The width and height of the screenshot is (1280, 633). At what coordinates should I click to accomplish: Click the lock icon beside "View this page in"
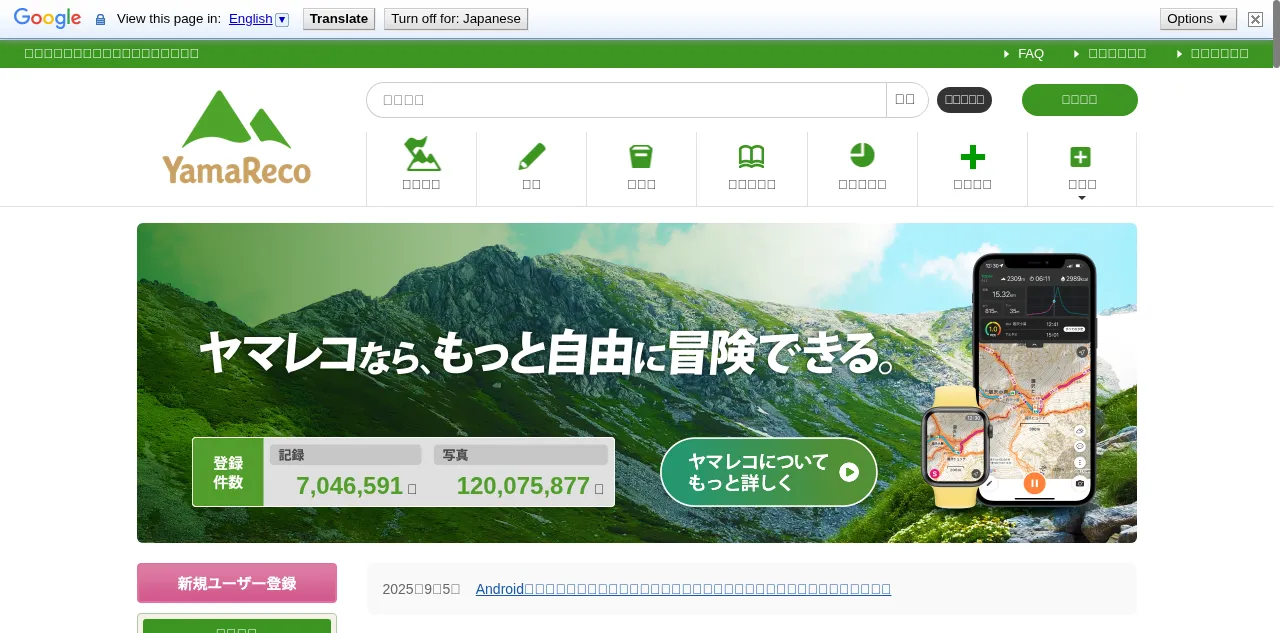pos(100,19)
